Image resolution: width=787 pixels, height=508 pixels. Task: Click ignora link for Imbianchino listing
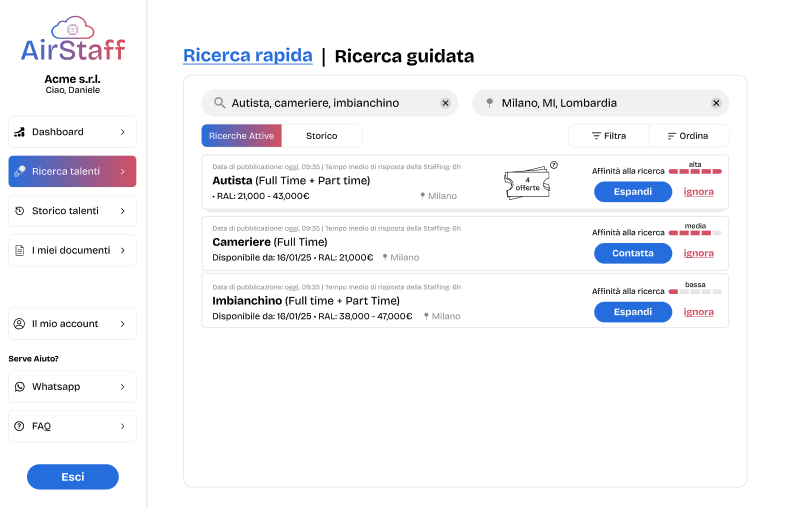[698, 312]
